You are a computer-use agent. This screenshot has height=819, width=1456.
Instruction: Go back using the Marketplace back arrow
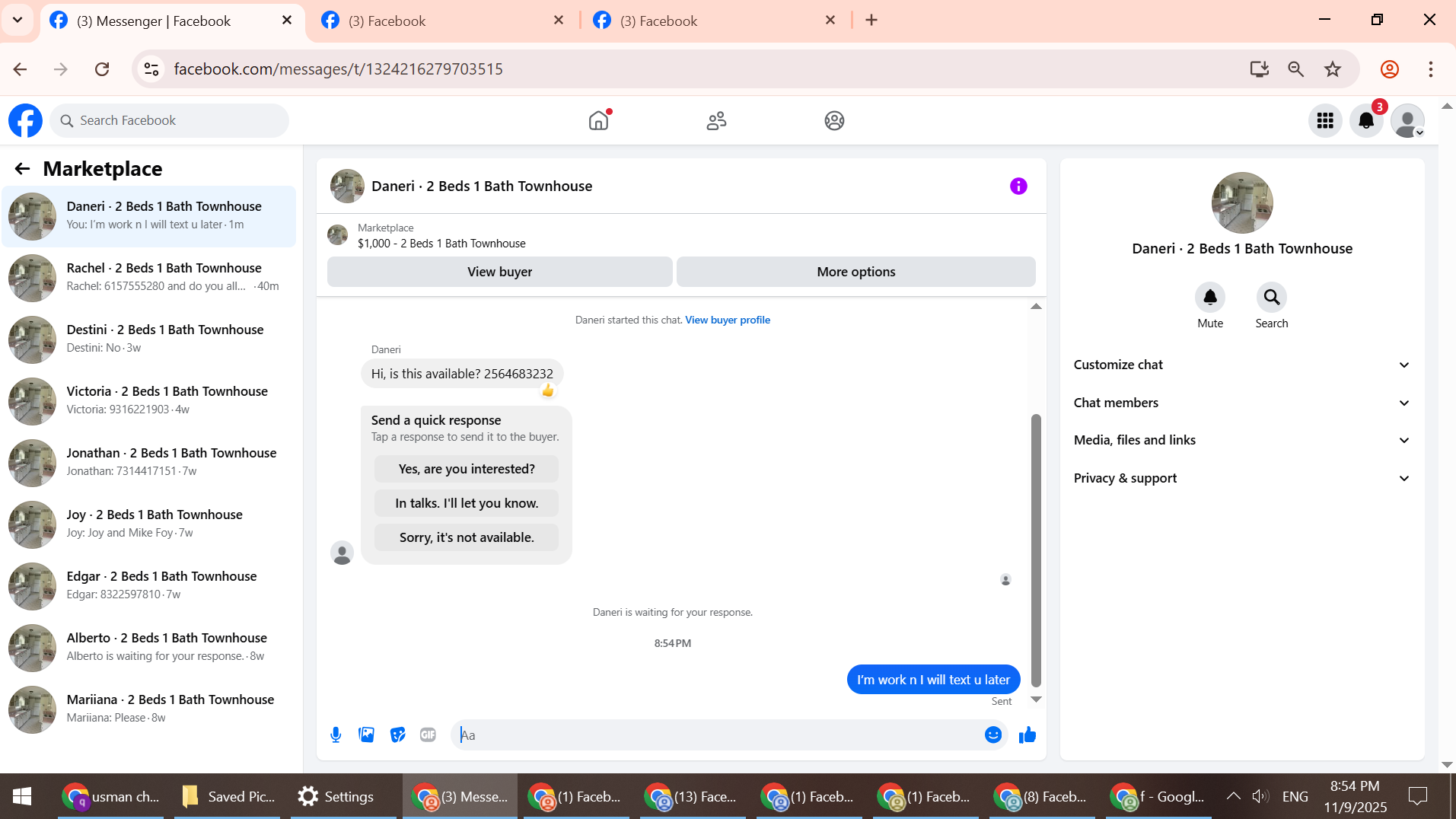pos(22,169)
